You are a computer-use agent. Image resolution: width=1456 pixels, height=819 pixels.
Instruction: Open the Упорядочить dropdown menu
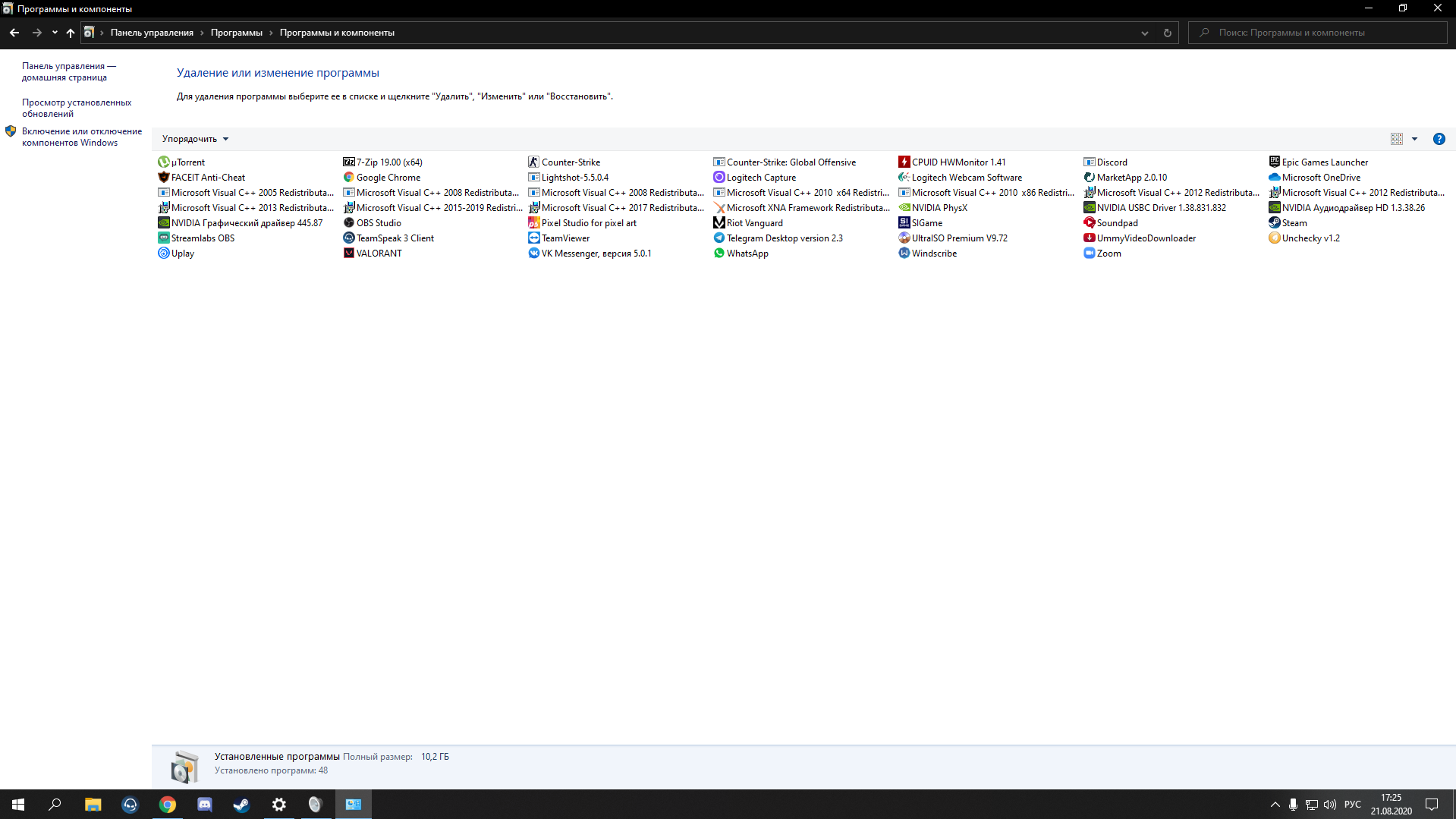195,139
